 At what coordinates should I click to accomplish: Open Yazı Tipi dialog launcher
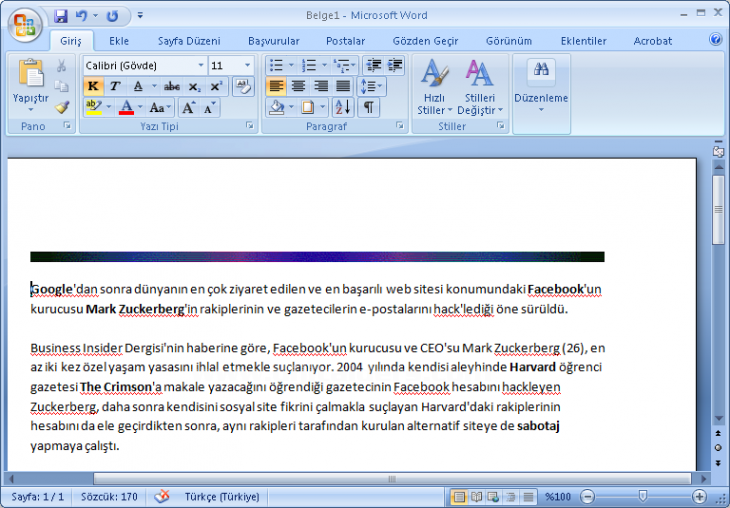[250, 125]
